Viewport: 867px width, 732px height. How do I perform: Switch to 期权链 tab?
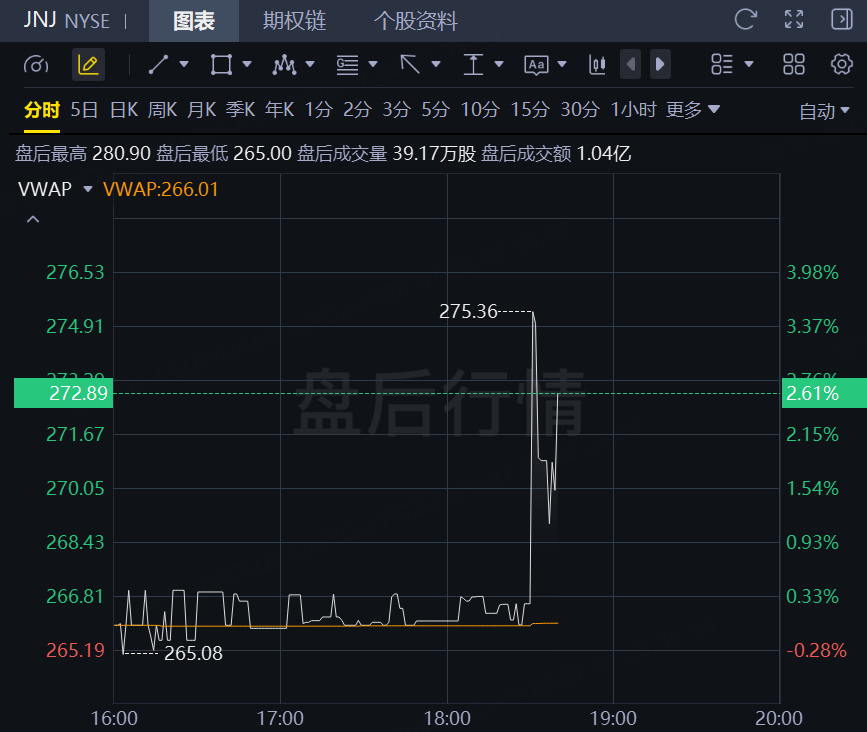[295, 21]
